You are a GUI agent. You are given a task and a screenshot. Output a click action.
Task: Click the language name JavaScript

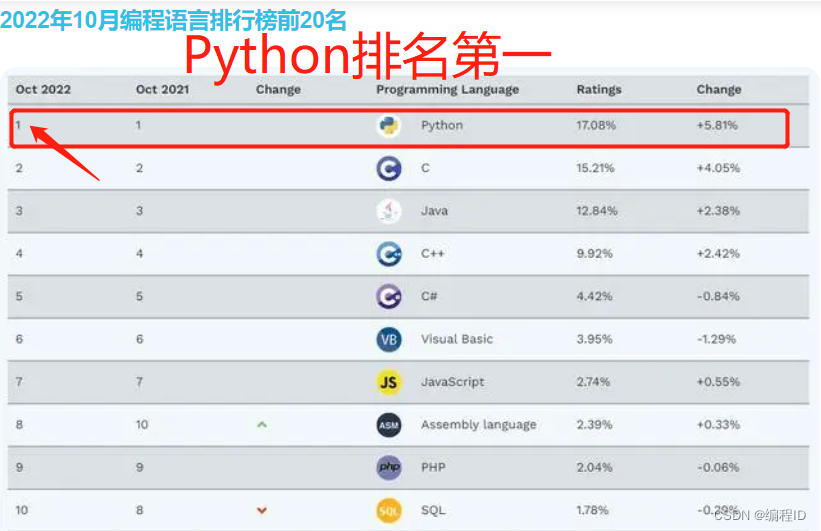coord(452,382)
